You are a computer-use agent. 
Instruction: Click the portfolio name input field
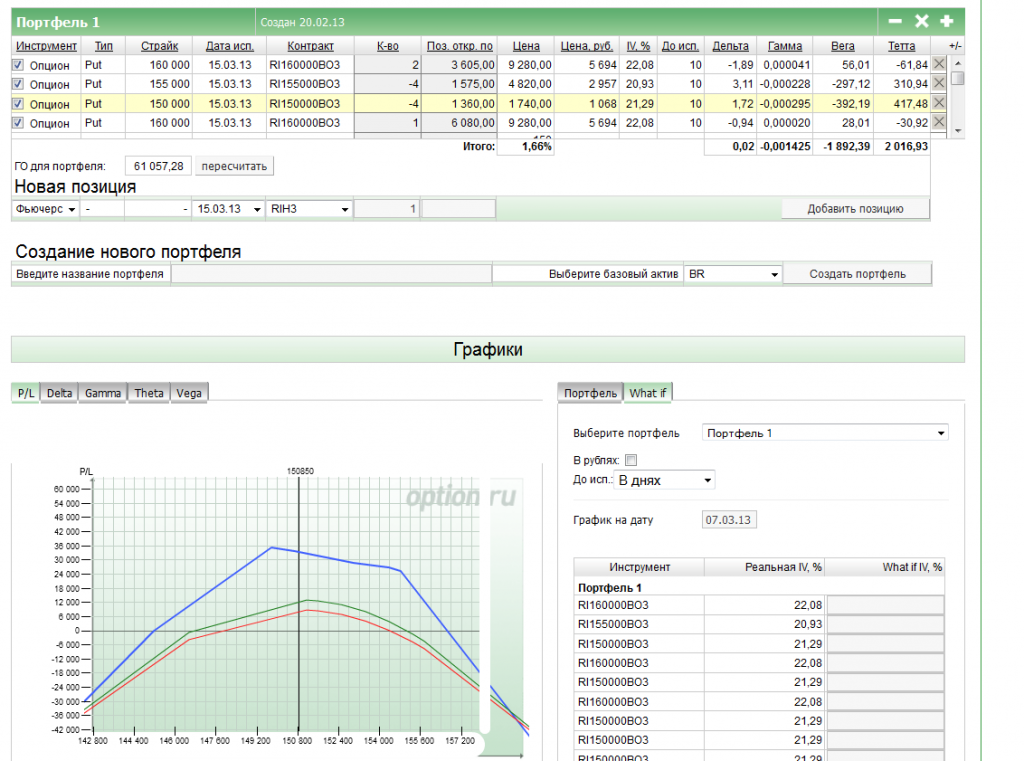click(331, 274)
